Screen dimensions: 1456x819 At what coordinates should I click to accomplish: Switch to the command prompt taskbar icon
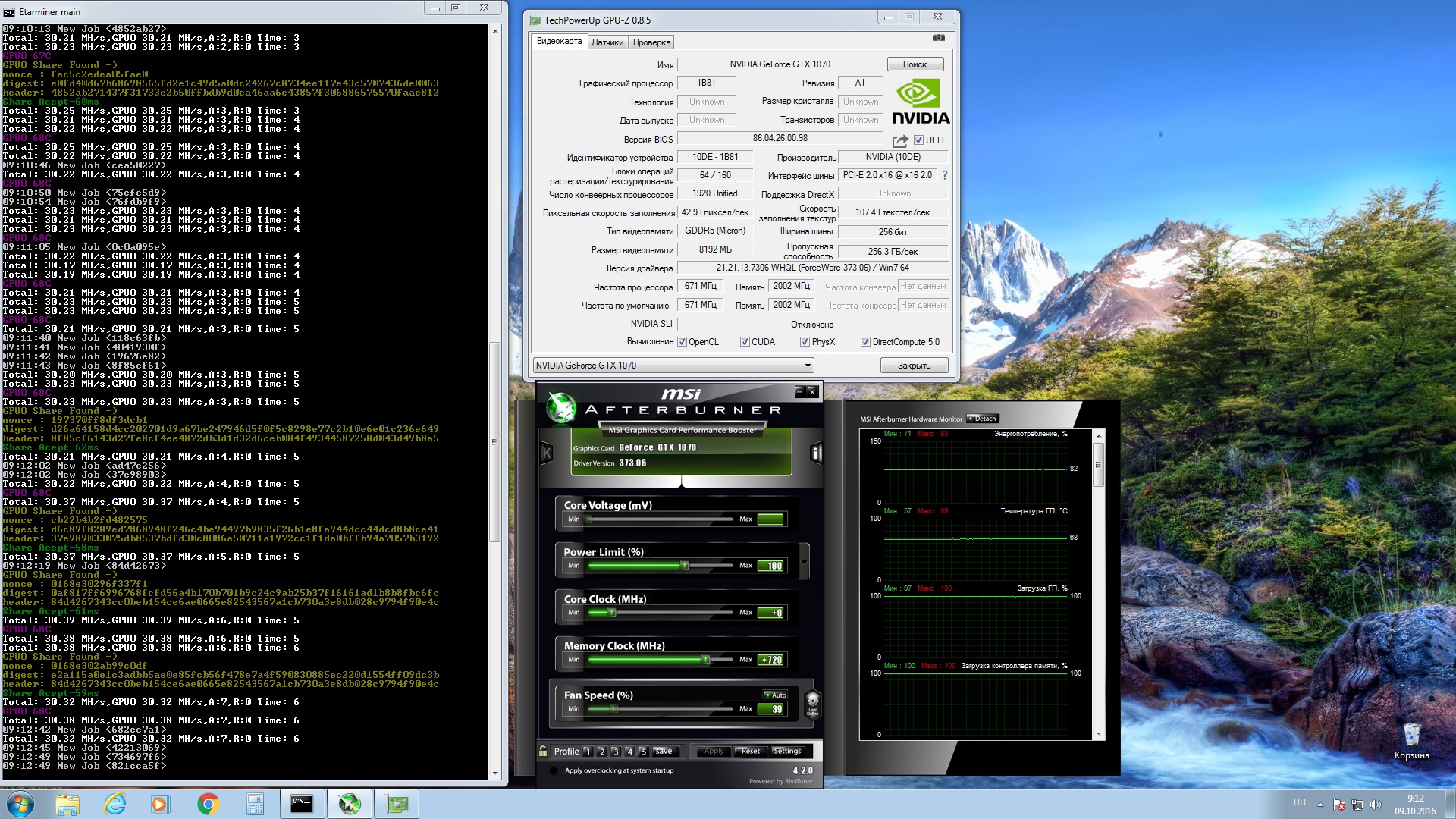tap(302, 804)
